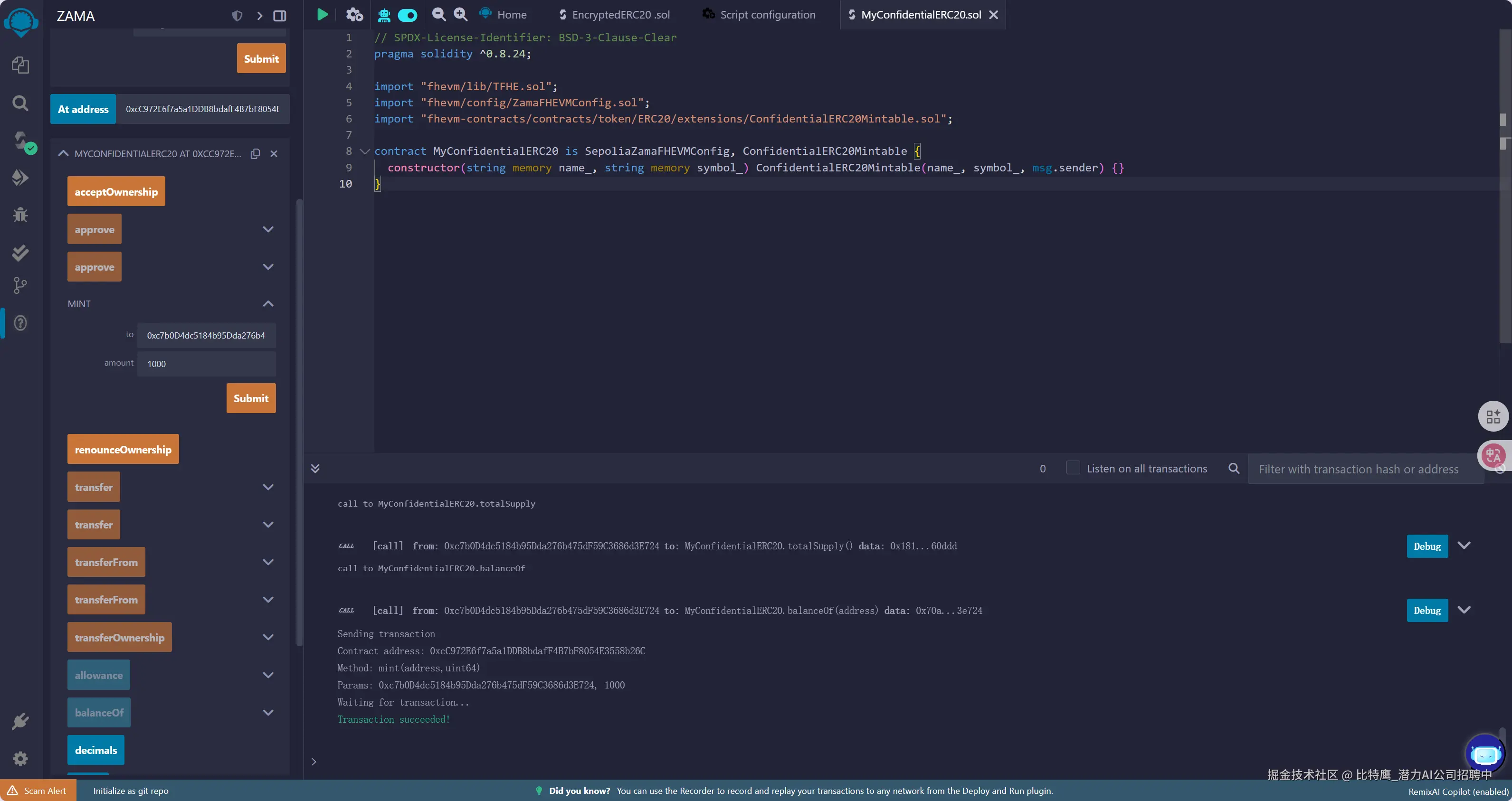Screen dimensions: 1512x801
Task: Copy the deployed contract address icon
Action: click(256, 154)
